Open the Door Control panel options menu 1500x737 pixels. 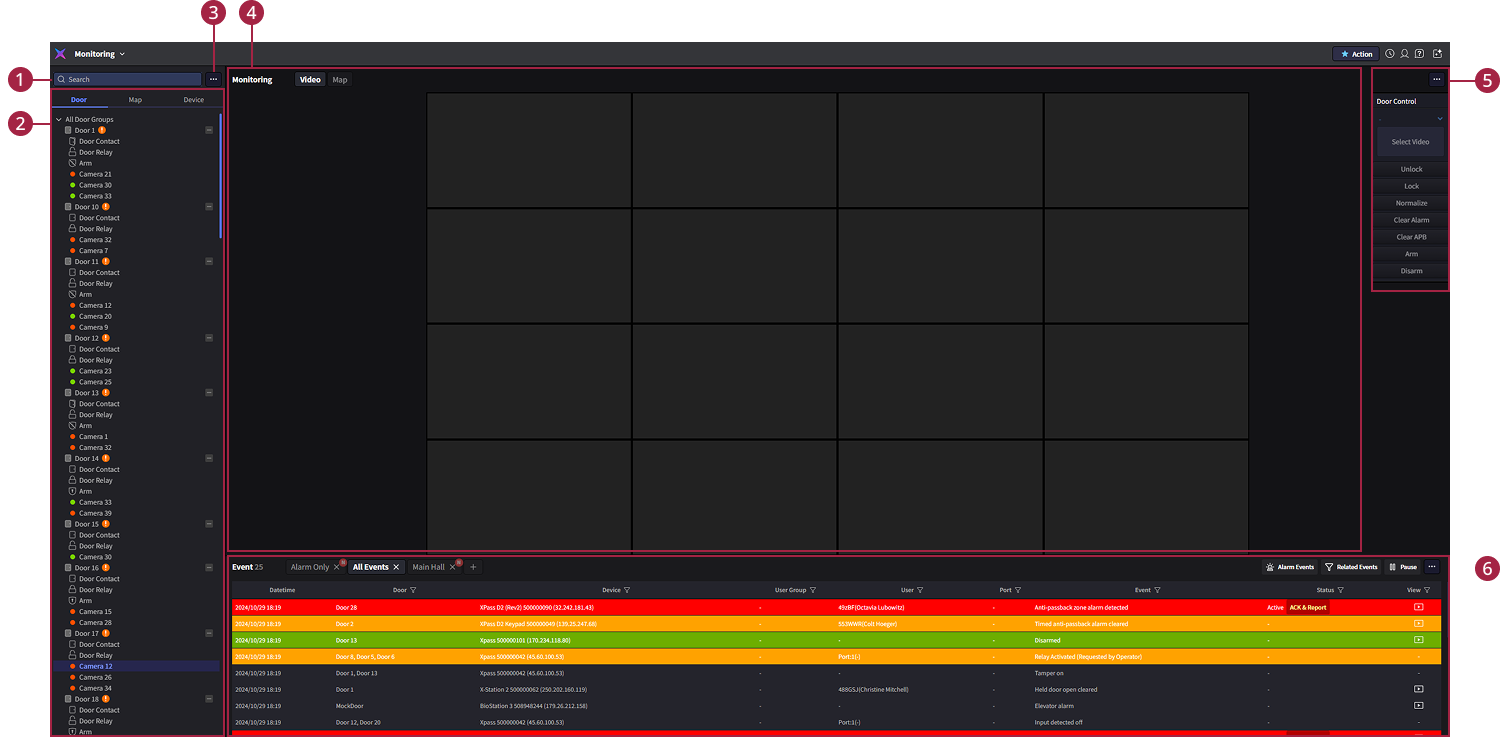coord(1436,79)
